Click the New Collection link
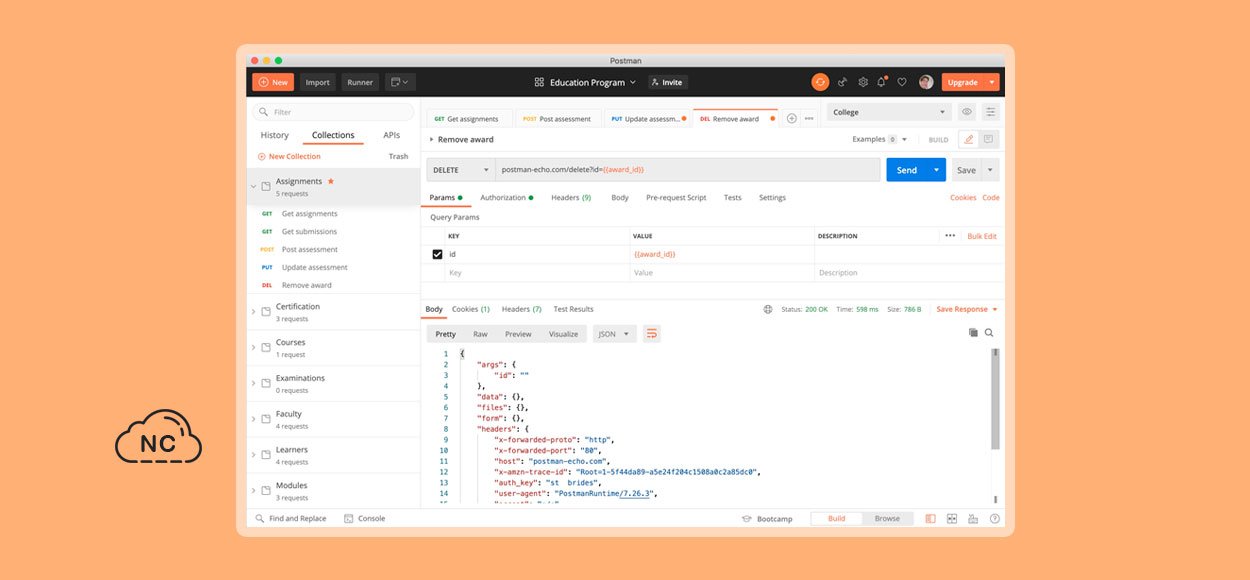1250x580 pixels. point(289,156)
